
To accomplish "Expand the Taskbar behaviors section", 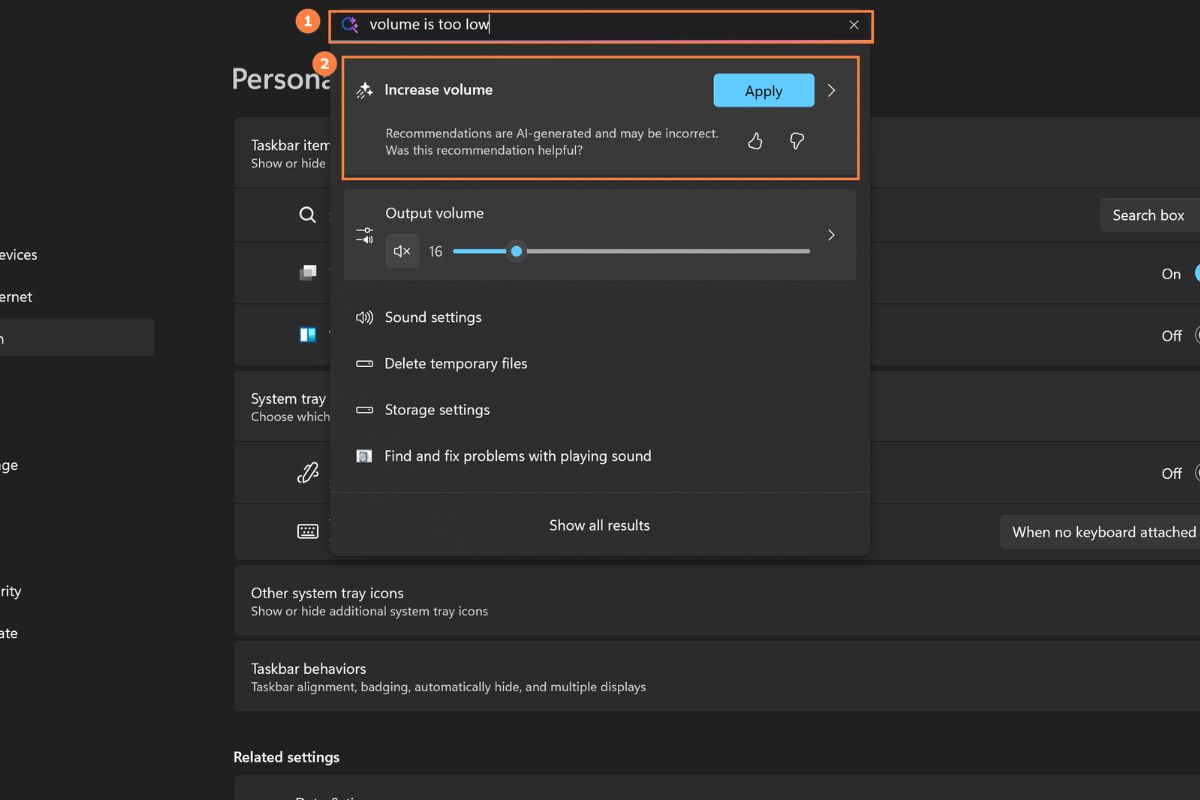I will (x=717, y=677).
